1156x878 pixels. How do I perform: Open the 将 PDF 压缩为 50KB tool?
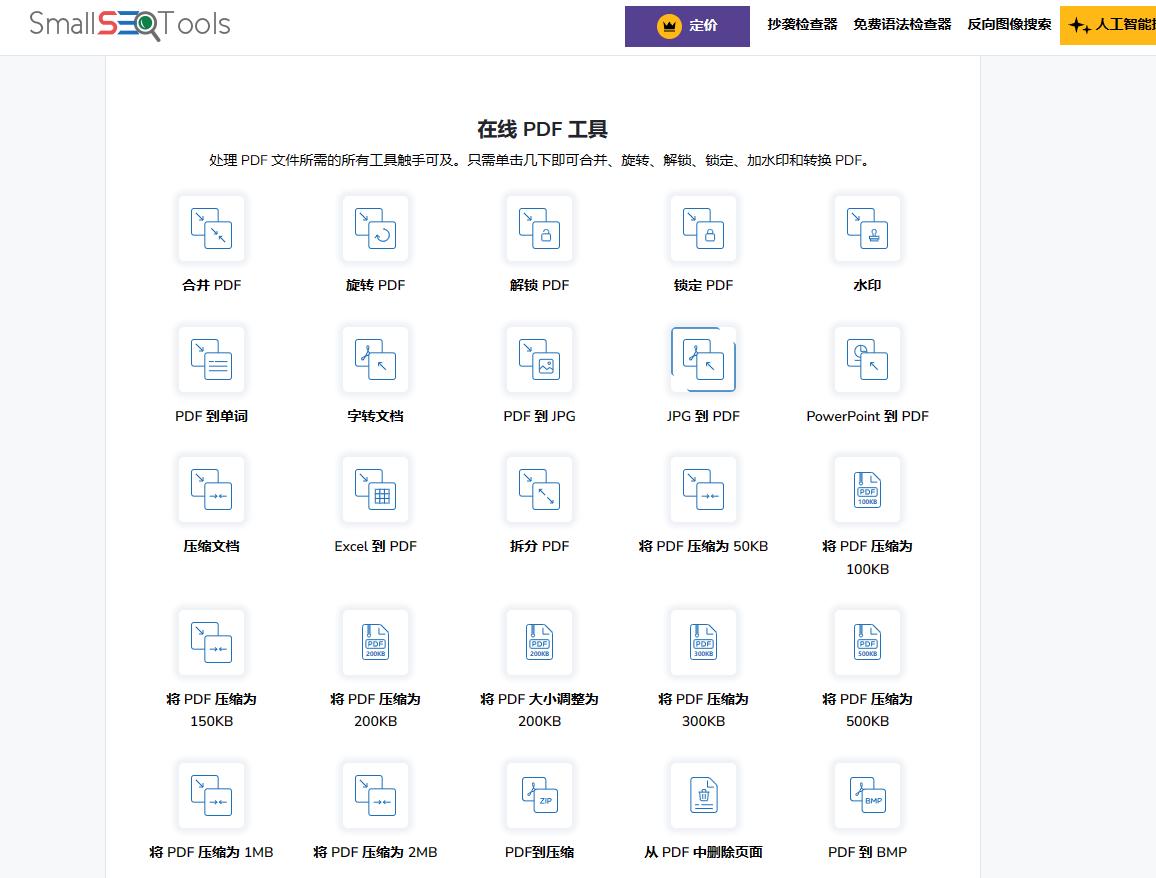click(x=703, y=489)
